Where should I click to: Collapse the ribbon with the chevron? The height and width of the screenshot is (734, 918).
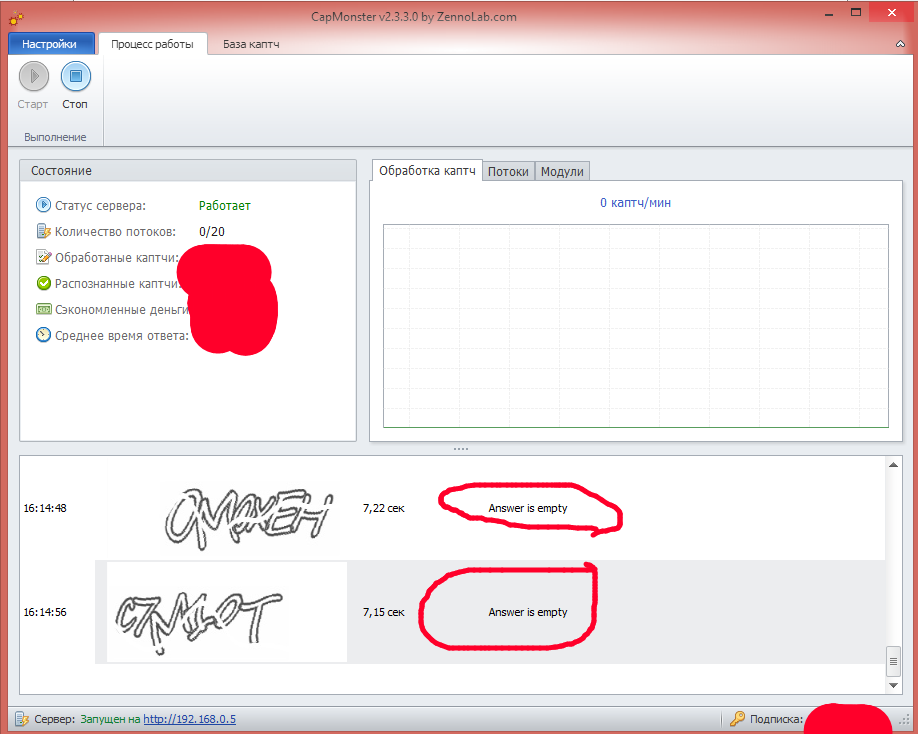tap(900, 44)
